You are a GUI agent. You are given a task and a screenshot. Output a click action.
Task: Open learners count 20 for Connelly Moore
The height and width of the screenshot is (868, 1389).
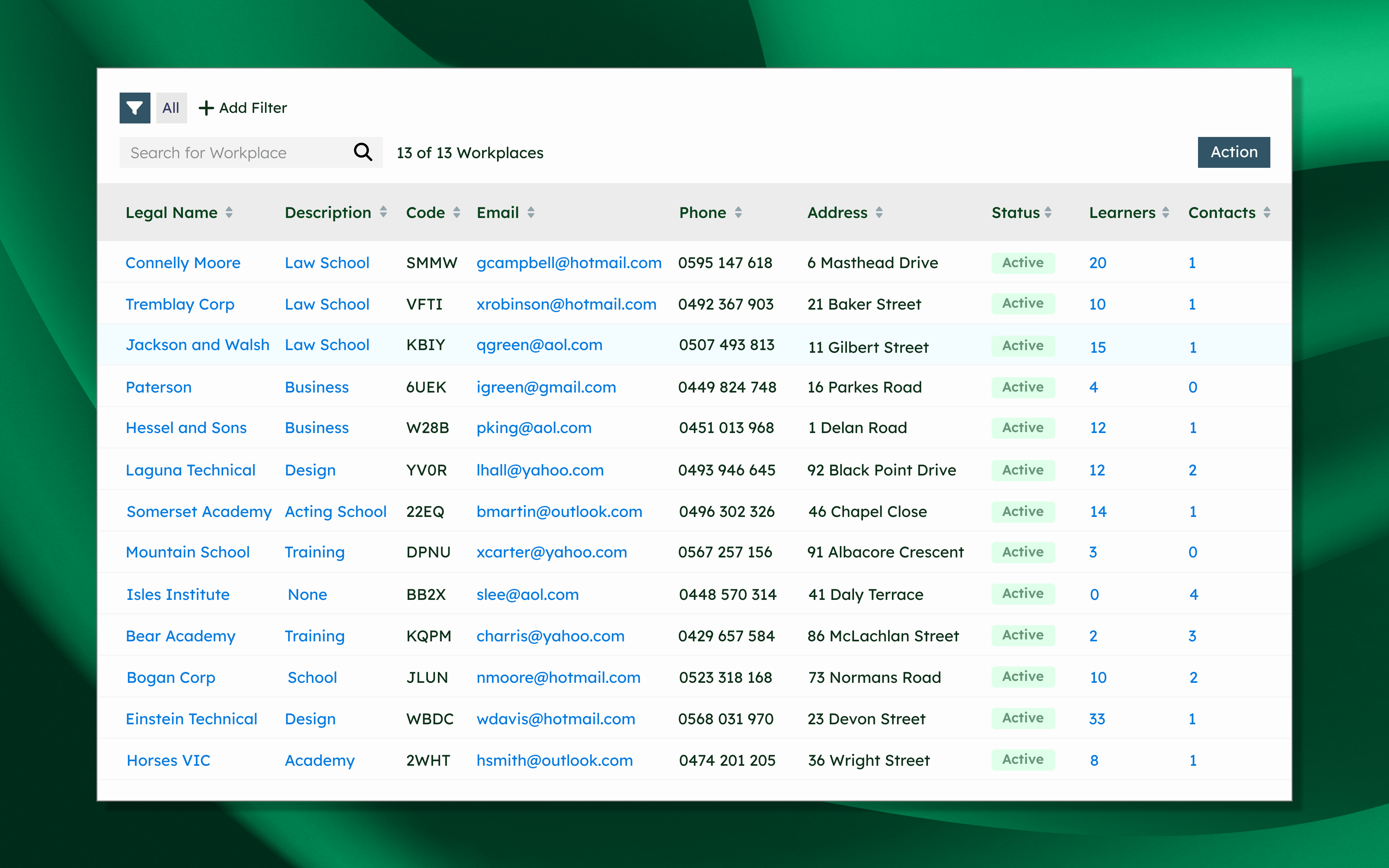1097,263
